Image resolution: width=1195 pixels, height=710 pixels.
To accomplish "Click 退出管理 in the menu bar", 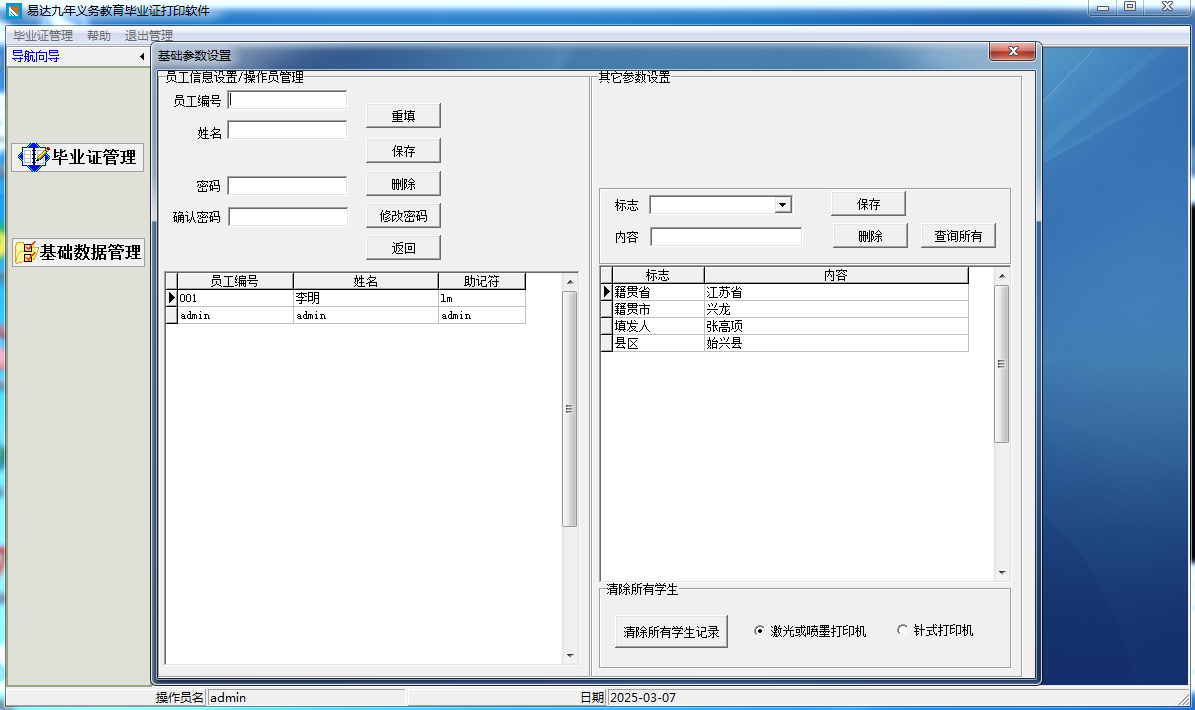I will click(x=147, y=33).
